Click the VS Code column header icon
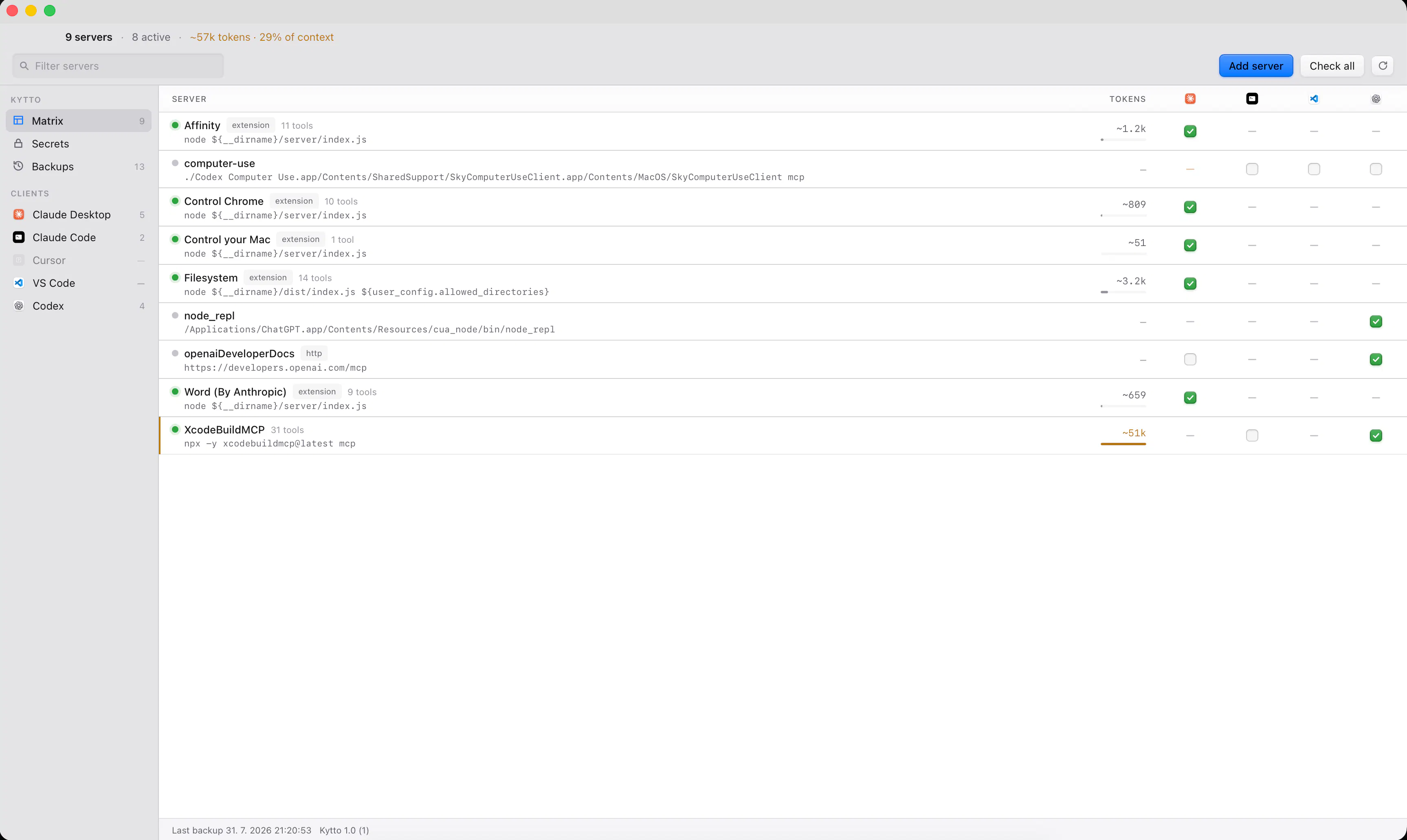This screenshot has width=1407, height=840. tap(1314, 99)
